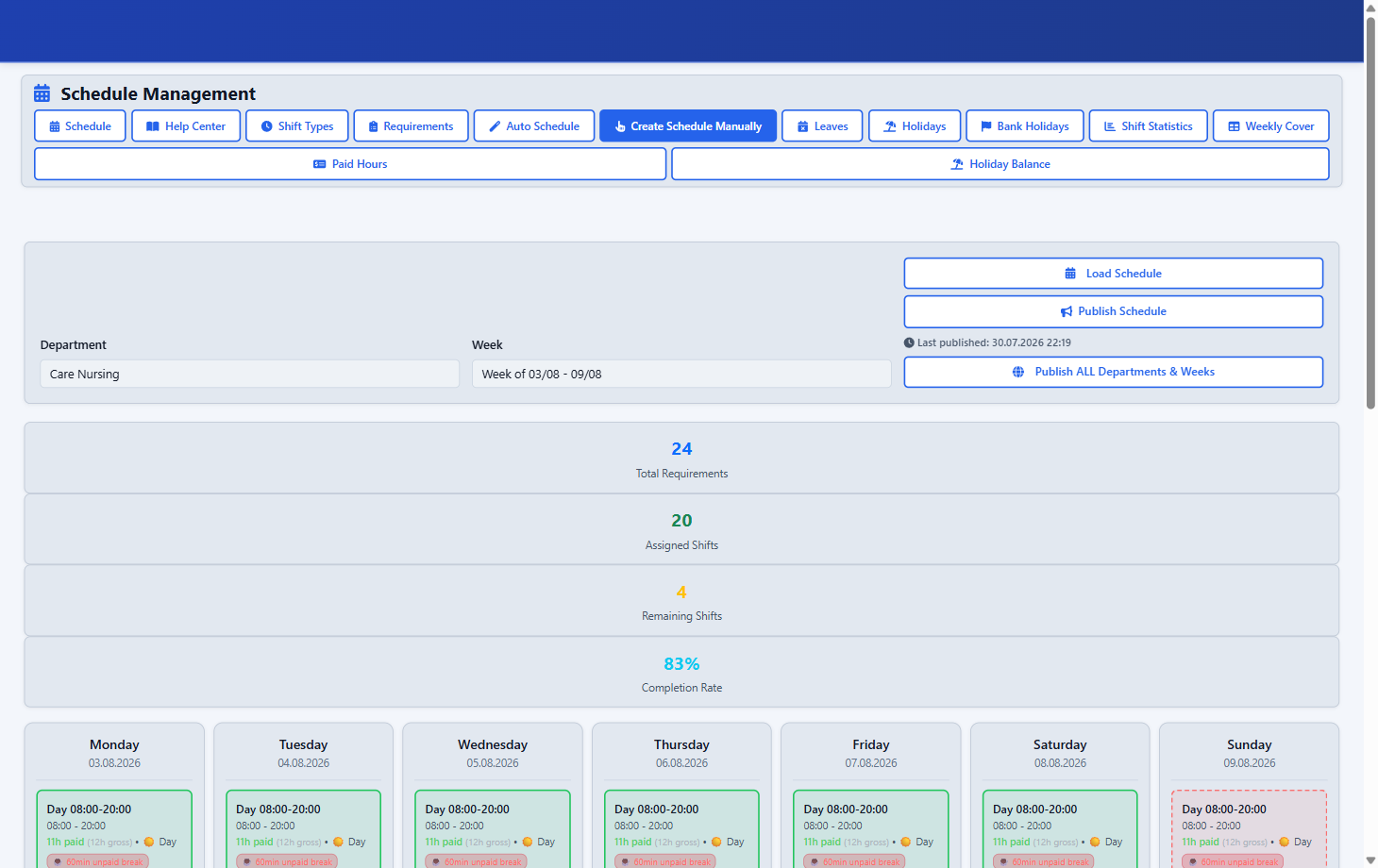Open the Requirements tab
This screenshot has height=868, width=1378.
pyautogui.click(x=411, y=125)
